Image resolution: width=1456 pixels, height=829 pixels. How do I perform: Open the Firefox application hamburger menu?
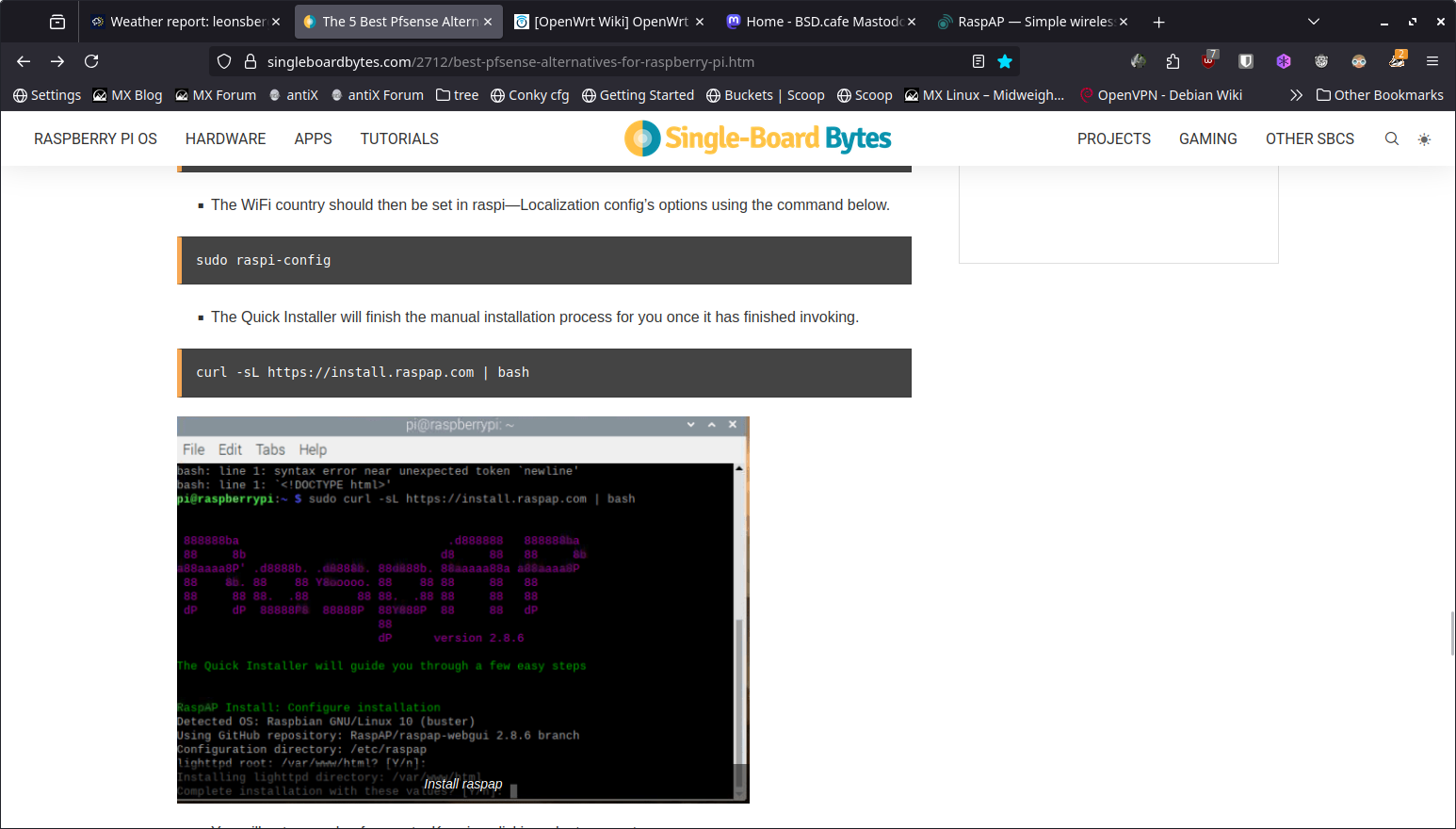point(1432,61)
